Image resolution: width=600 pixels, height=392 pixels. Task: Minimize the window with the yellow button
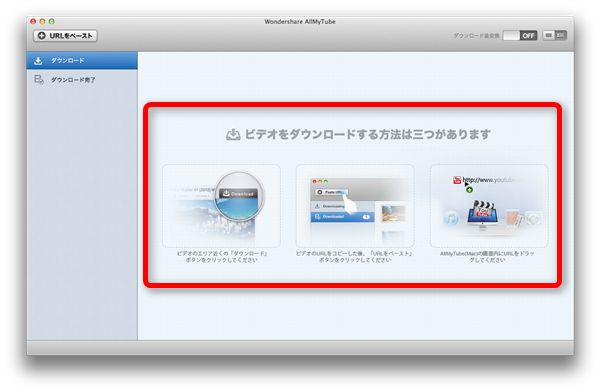click(x=42, y=22)
